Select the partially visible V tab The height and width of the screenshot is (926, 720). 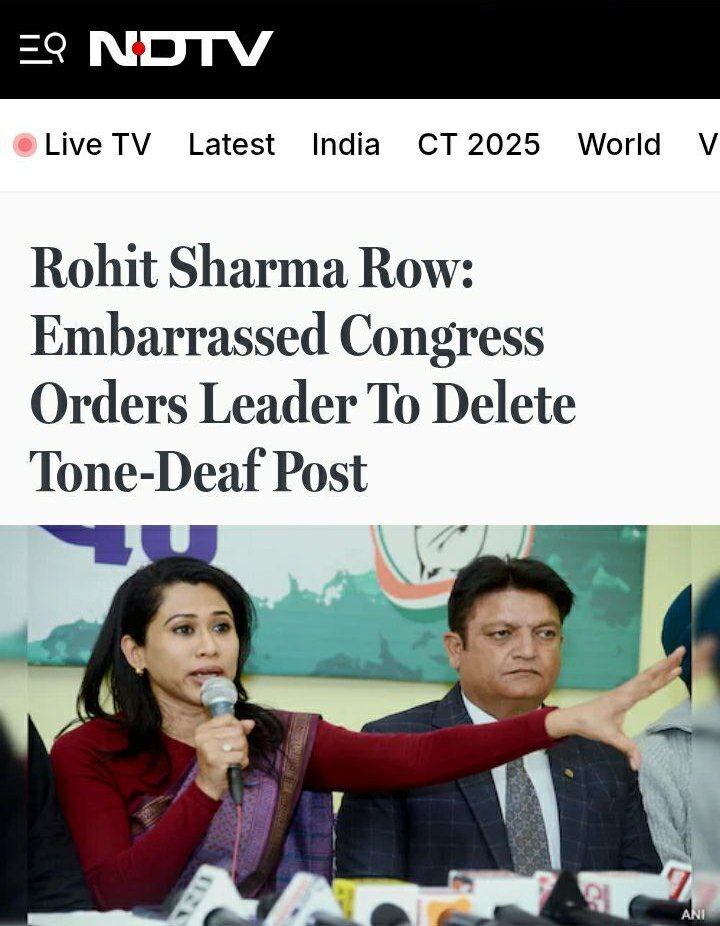(x=708, y=145)
